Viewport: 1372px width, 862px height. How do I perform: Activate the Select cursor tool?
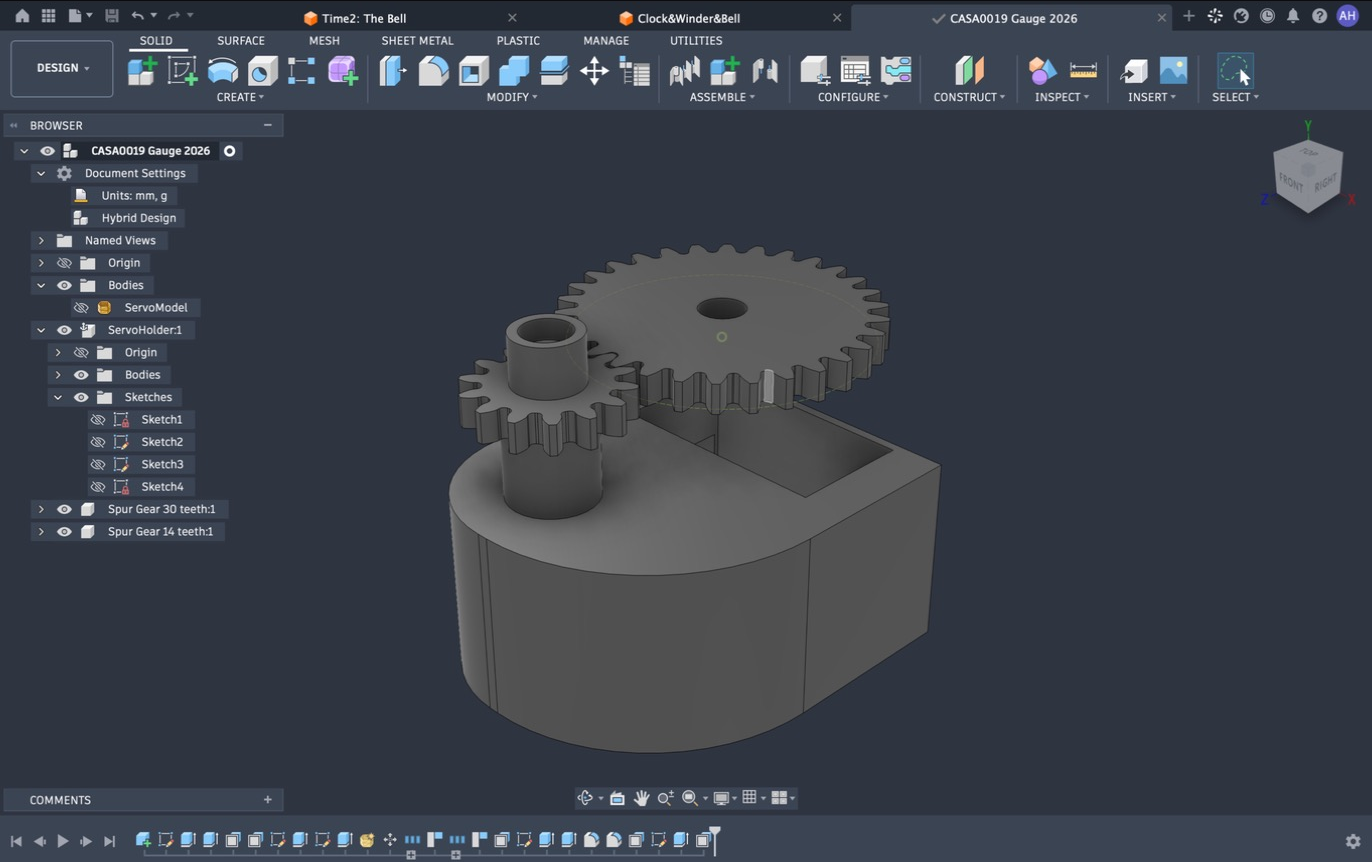click(x=1235, y=71)
